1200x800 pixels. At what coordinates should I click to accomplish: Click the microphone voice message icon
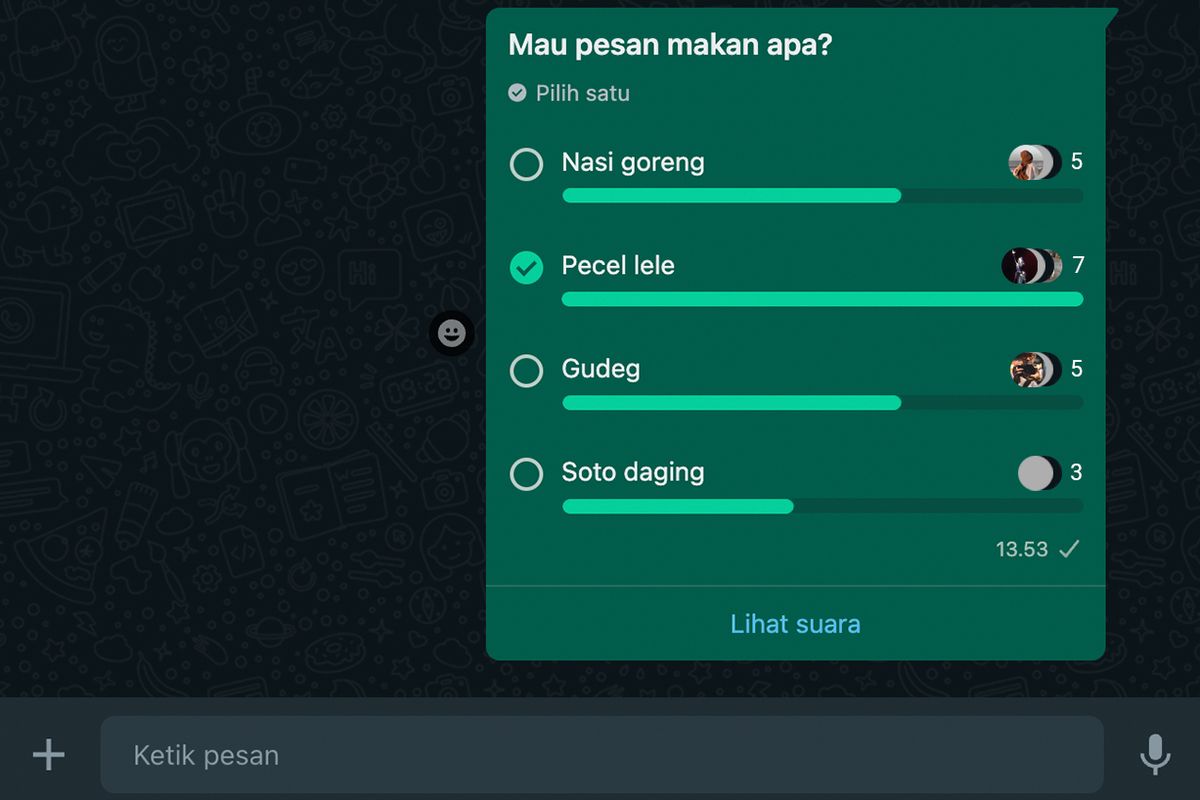(1156, 755)
